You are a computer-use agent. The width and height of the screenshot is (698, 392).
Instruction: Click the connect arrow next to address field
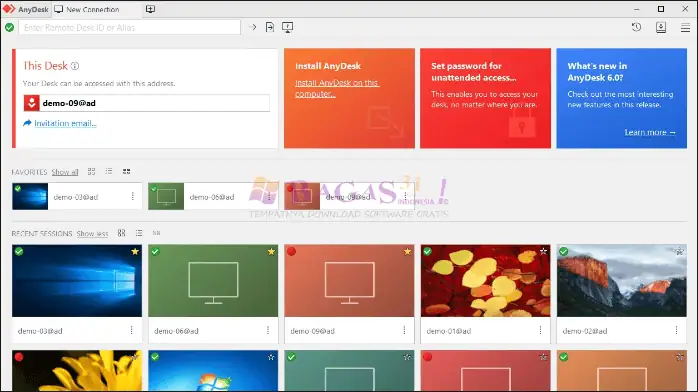click(252, 27)
